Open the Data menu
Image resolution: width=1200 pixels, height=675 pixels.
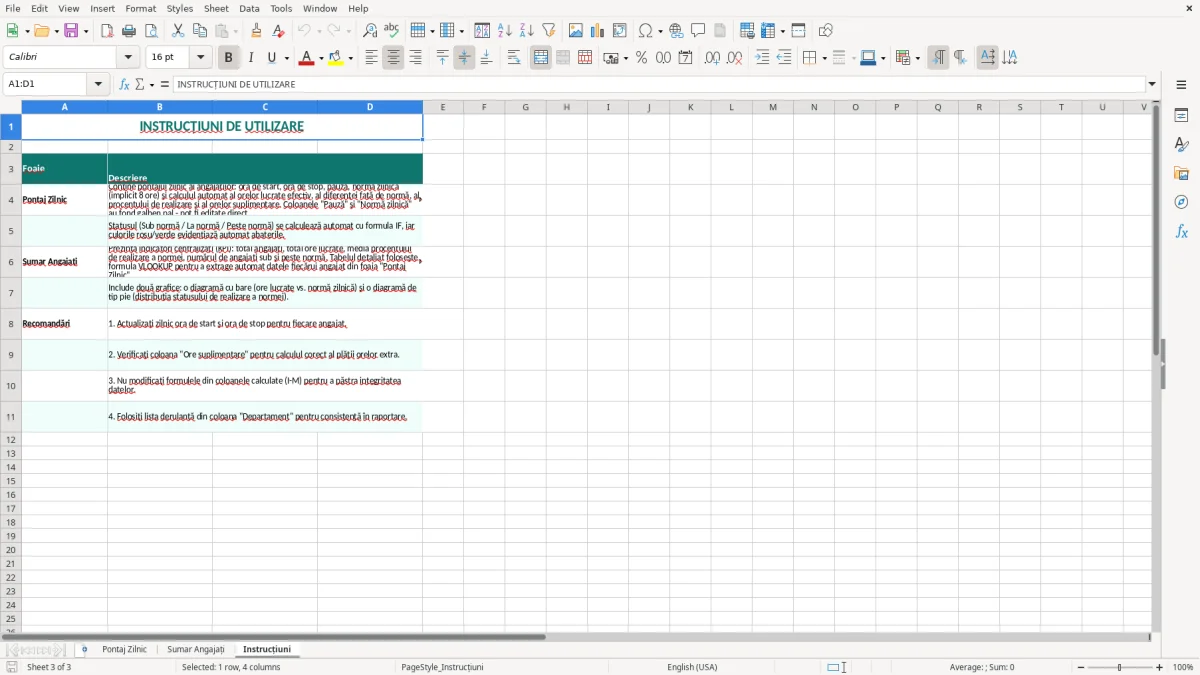[x=249, y=8]
